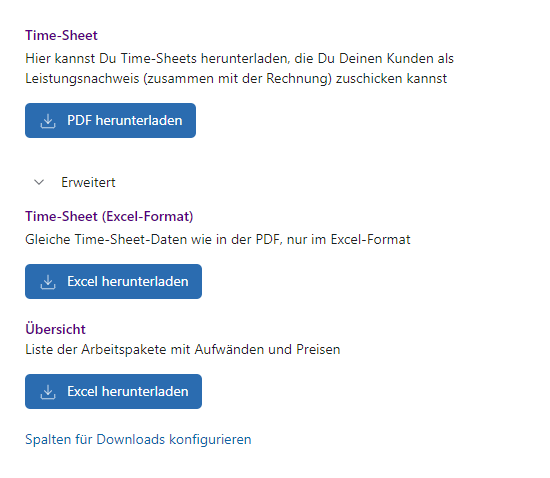Download Excel under Übersicht section
This screenshot has width=550, height=478.
tap(113, 391)
